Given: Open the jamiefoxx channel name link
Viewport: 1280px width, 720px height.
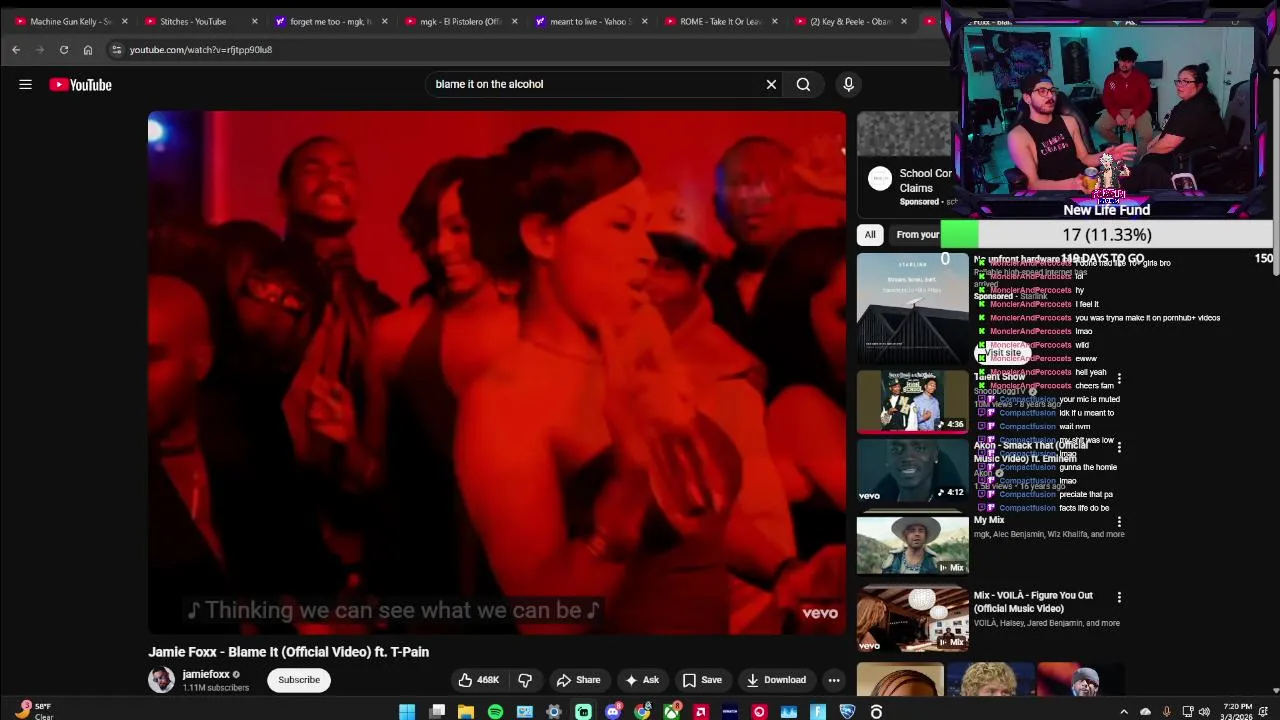Looking at the screenshot, I should coord(206,674).
